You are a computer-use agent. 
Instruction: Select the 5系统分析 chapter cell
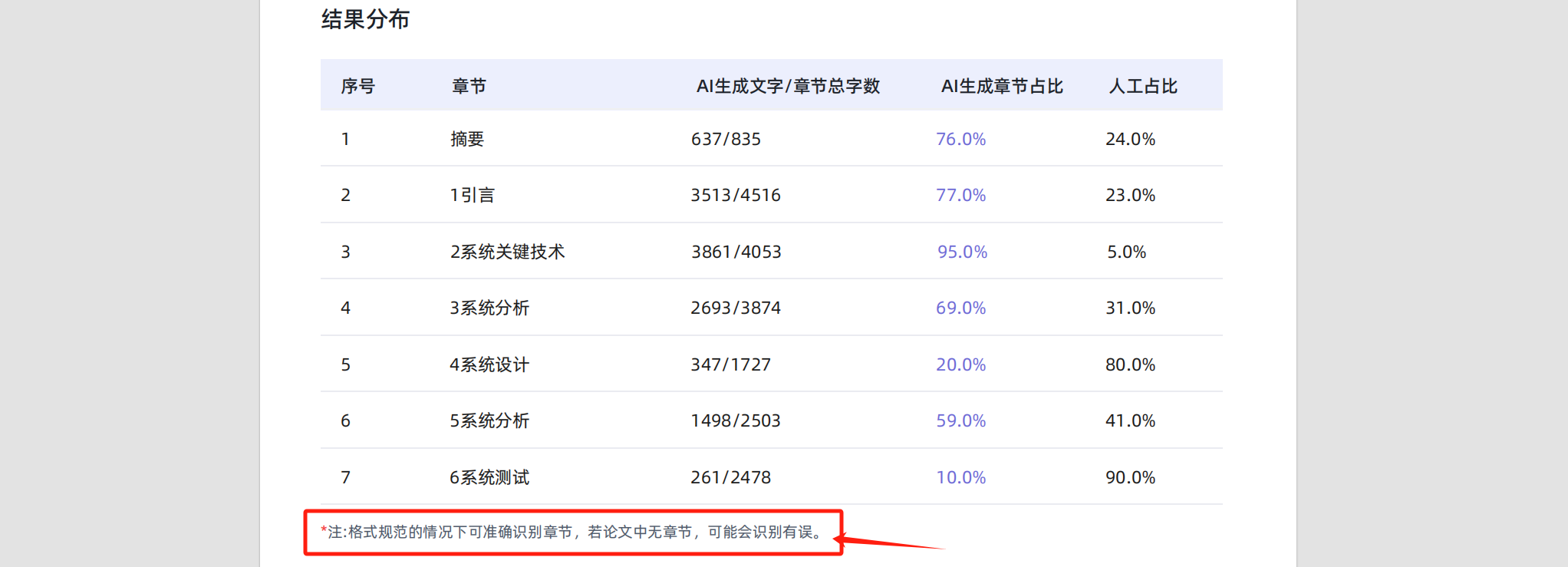pos(489,420)
